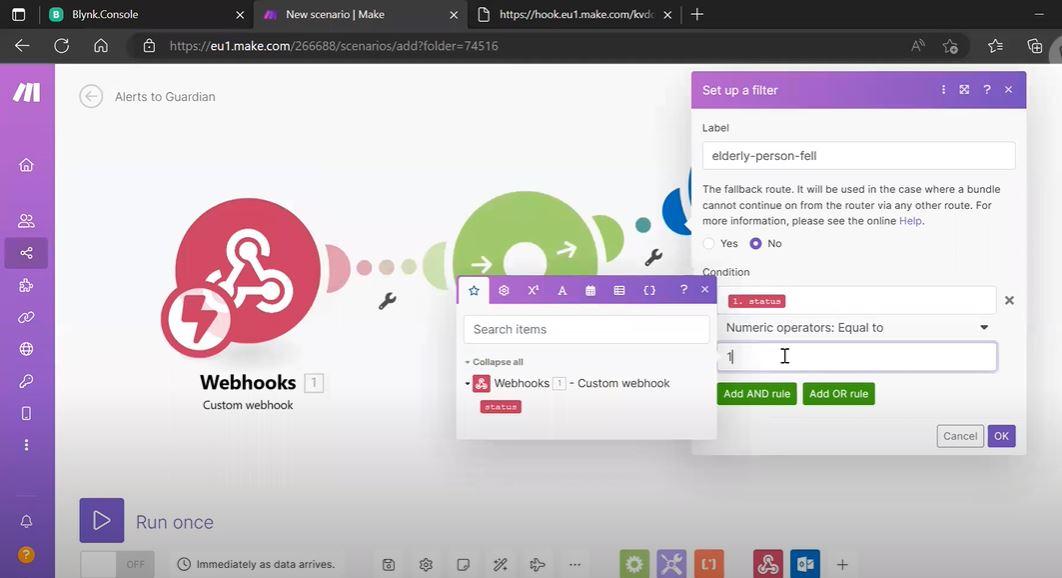Switch to the Math functions X¹ tab
The width and height of the screenshot is (1062, 578).
tap(533, 290)
